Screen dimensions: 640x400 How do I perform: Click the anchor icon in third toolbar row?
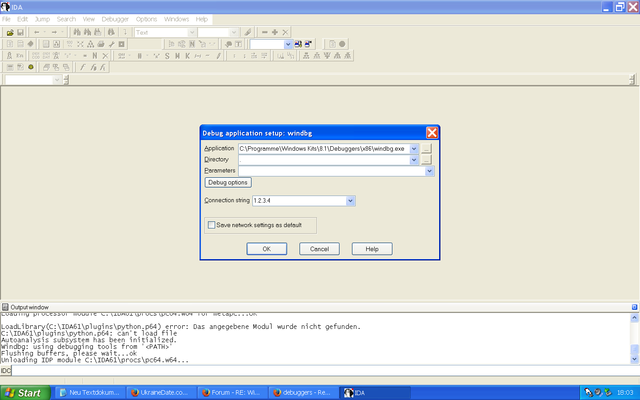click(x=9, y=56)
